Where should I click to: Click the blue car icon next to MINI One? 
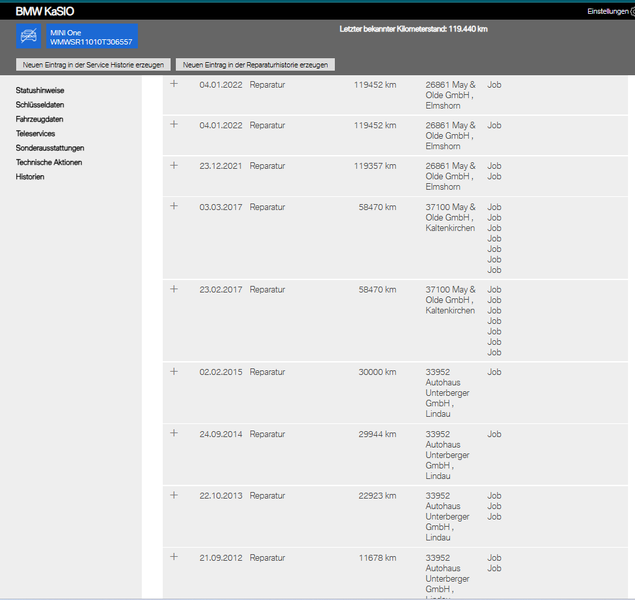pos(28,36)
